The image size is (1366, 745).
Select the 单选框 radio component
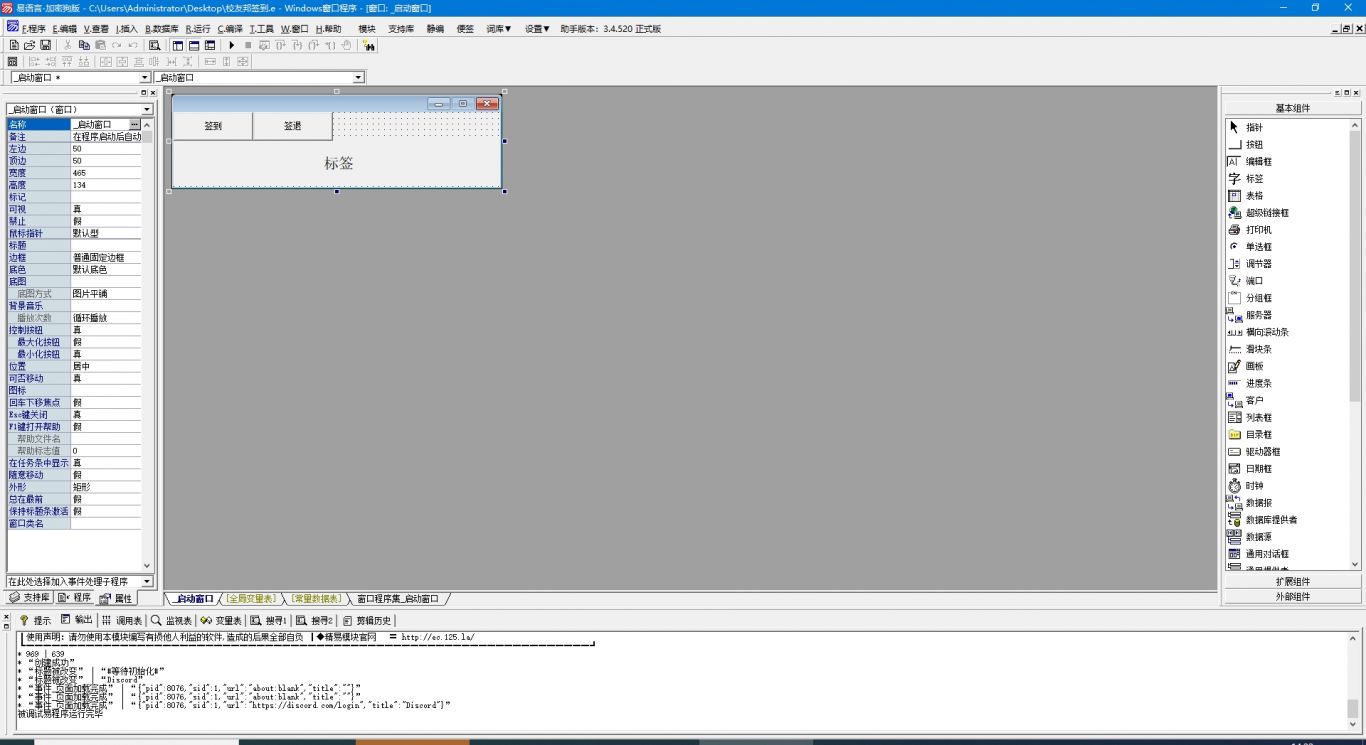1250,246
